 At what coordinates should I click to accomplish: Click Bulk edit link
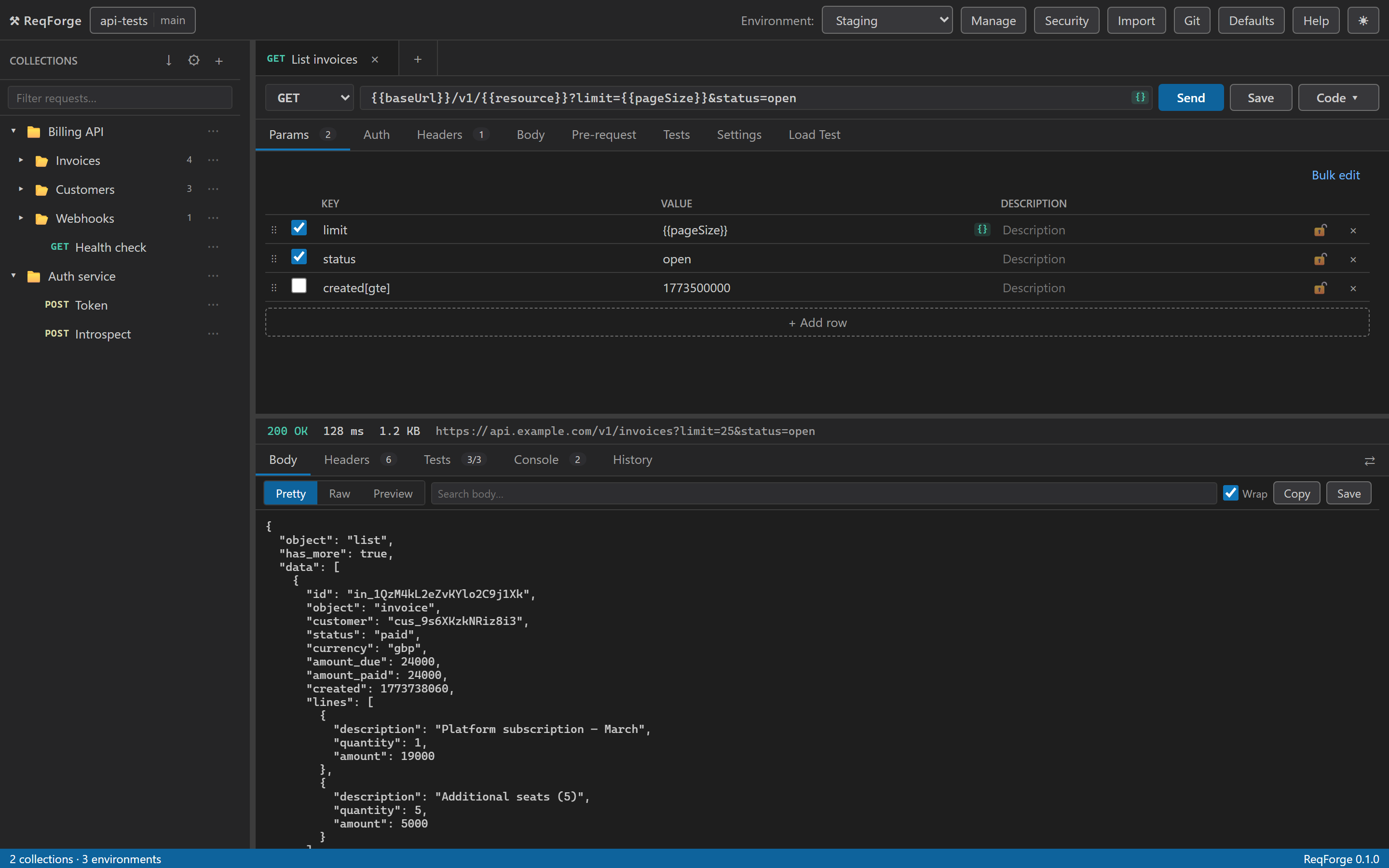coord(1335,175)
